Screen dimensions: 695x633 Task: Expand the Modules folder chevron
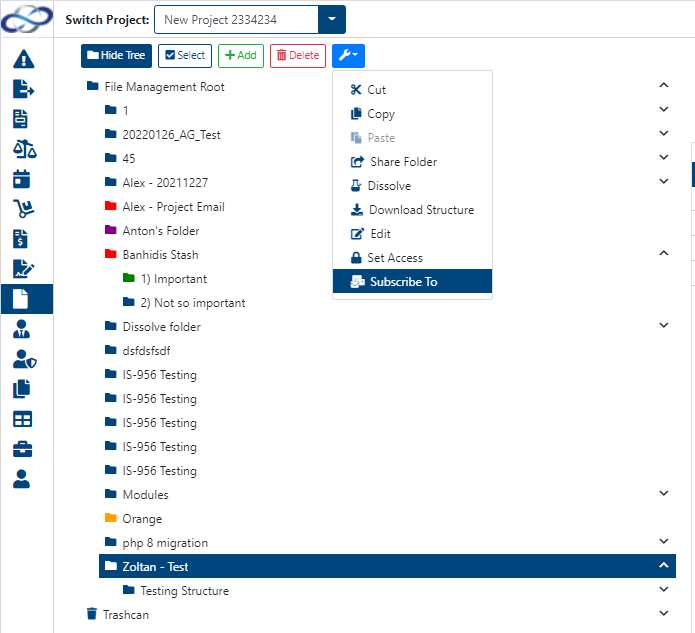[x=664, y=493]
